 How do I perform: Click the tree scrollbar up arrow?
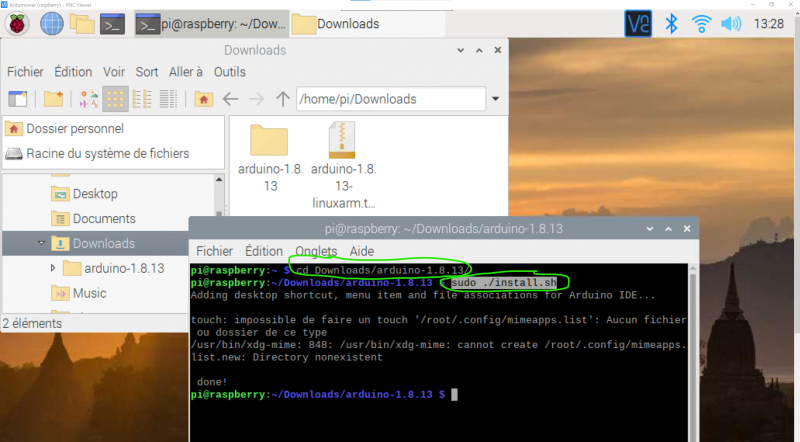click(219, 179)
